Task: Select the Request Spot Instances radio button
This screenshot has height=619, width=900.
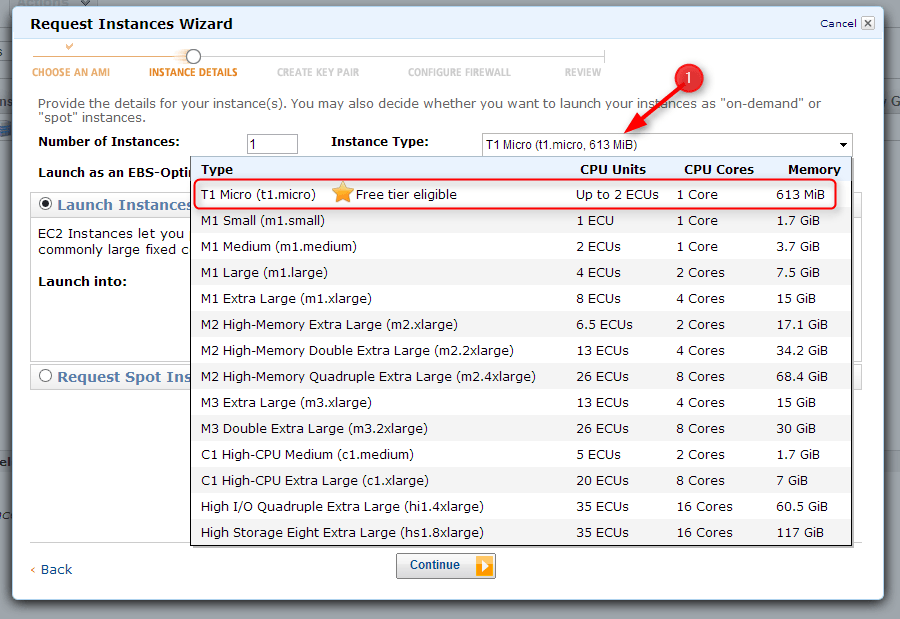Action: (x=45, y=376)
